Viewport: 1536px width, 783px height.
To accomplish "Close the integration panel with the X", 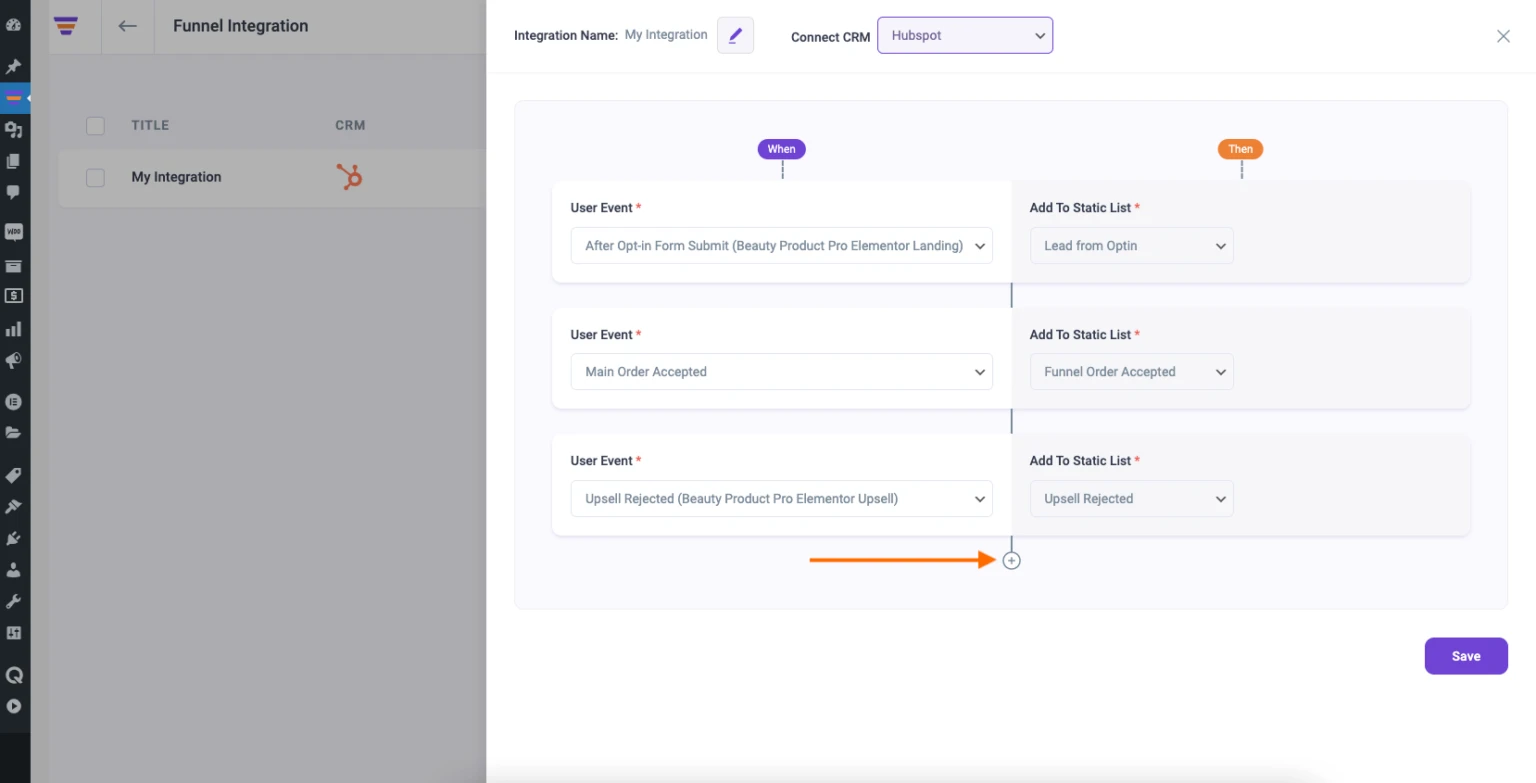I will pos(1503,36).
